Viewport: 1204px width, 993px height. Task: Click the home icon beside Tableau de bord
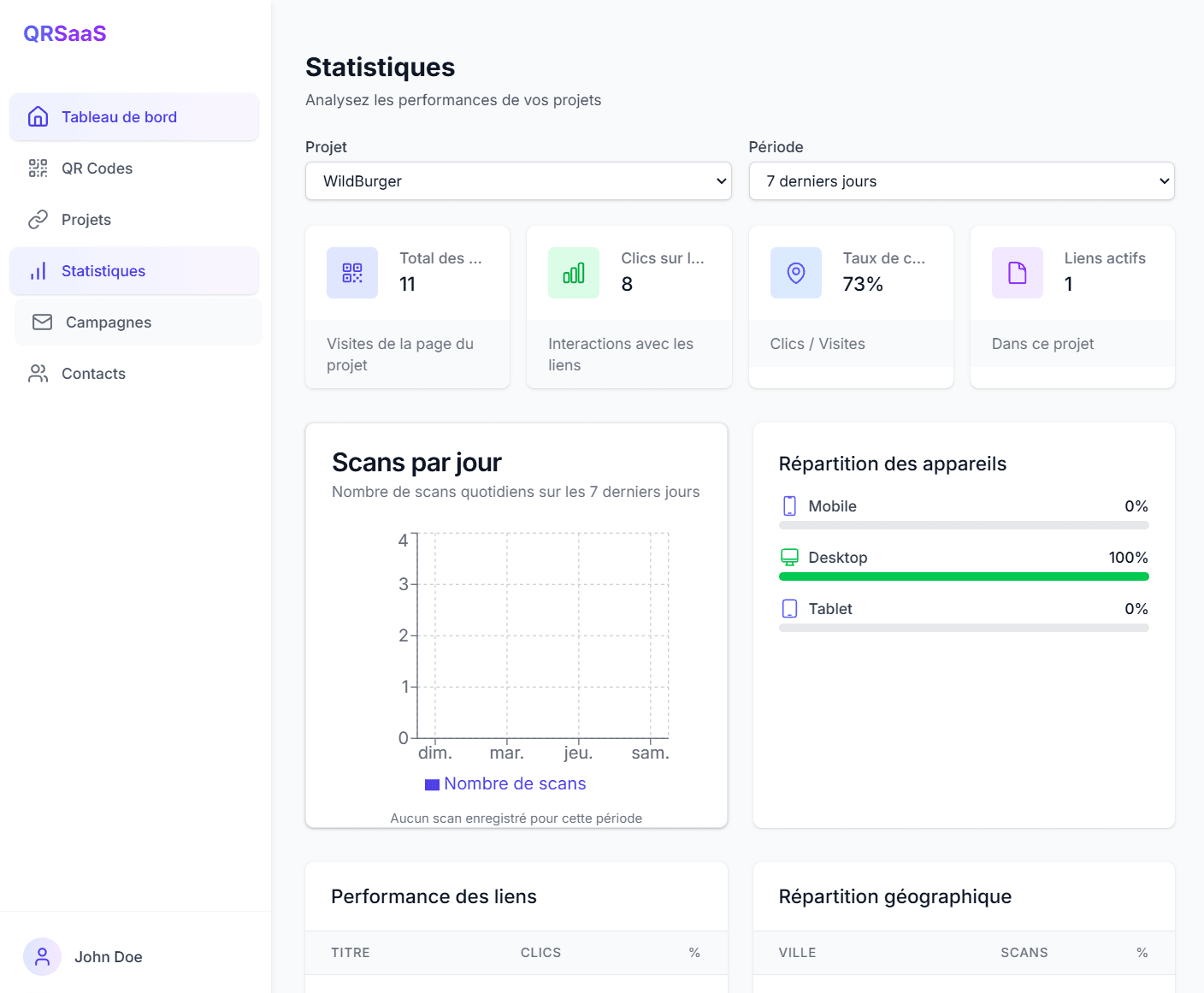tap(38, 117)
